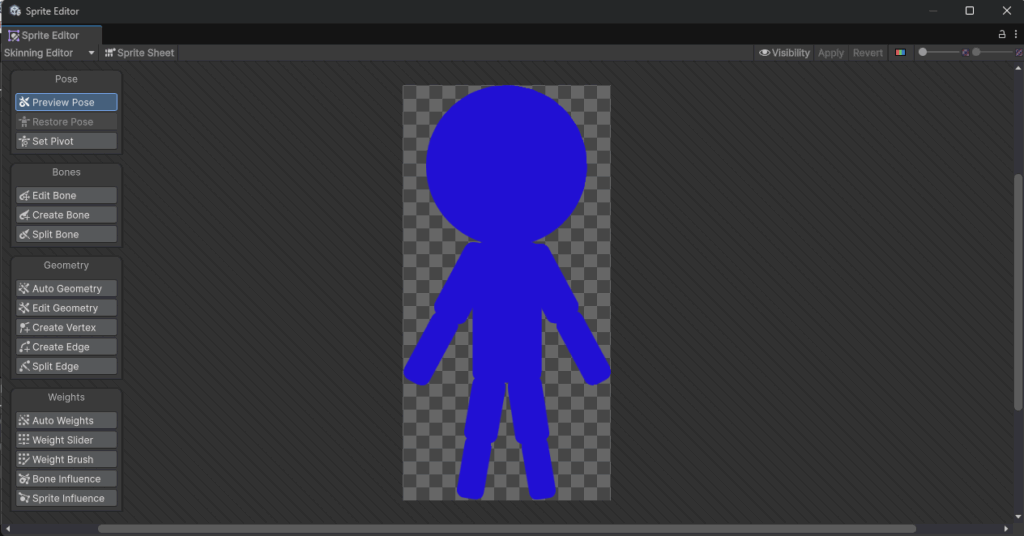Image resolution: width=1024 pixels, height=536 pixels.
Task: Toggle the Visibility panel
Action: pos(784,53)
